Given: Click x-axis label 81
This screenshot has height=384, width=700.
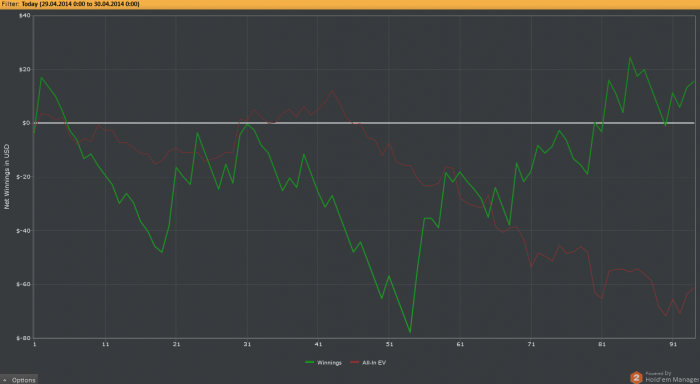Looking at the screenshot, I should tap(602, 344).
